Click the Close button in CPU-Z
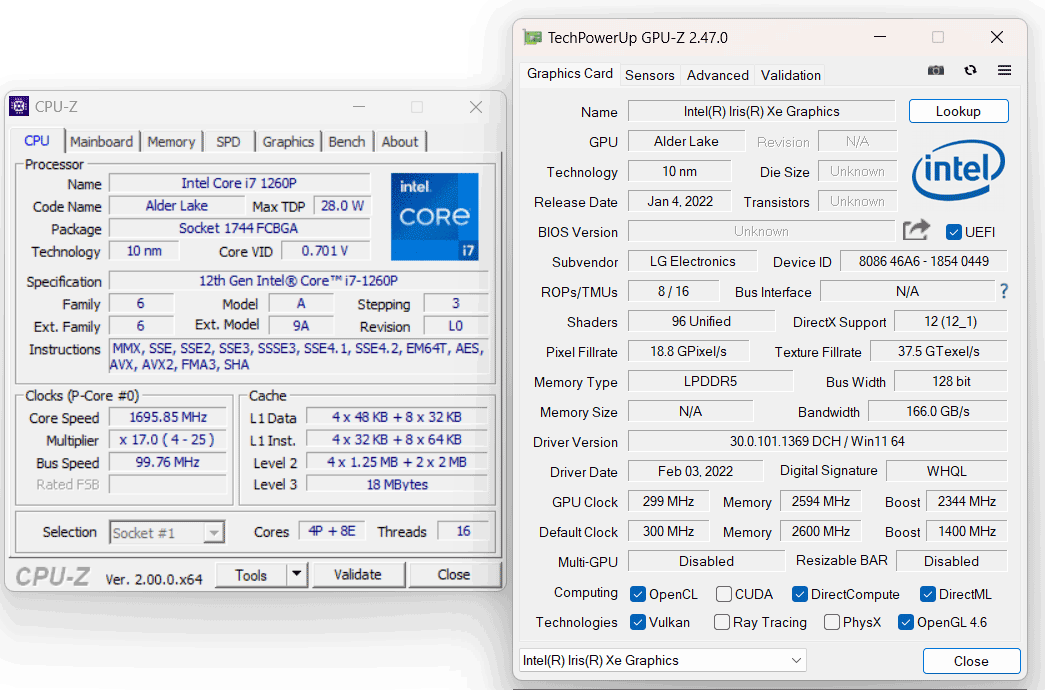This screenshot has height=690, width=1045. pyautogui.click(x=454, y=574)
